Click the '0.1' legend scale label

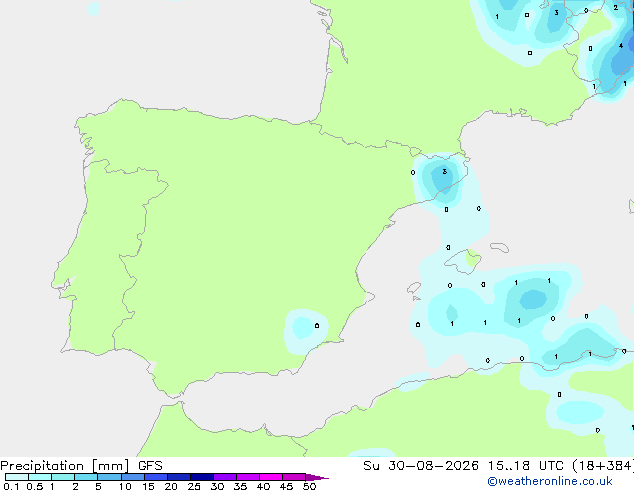pos(11,486)
